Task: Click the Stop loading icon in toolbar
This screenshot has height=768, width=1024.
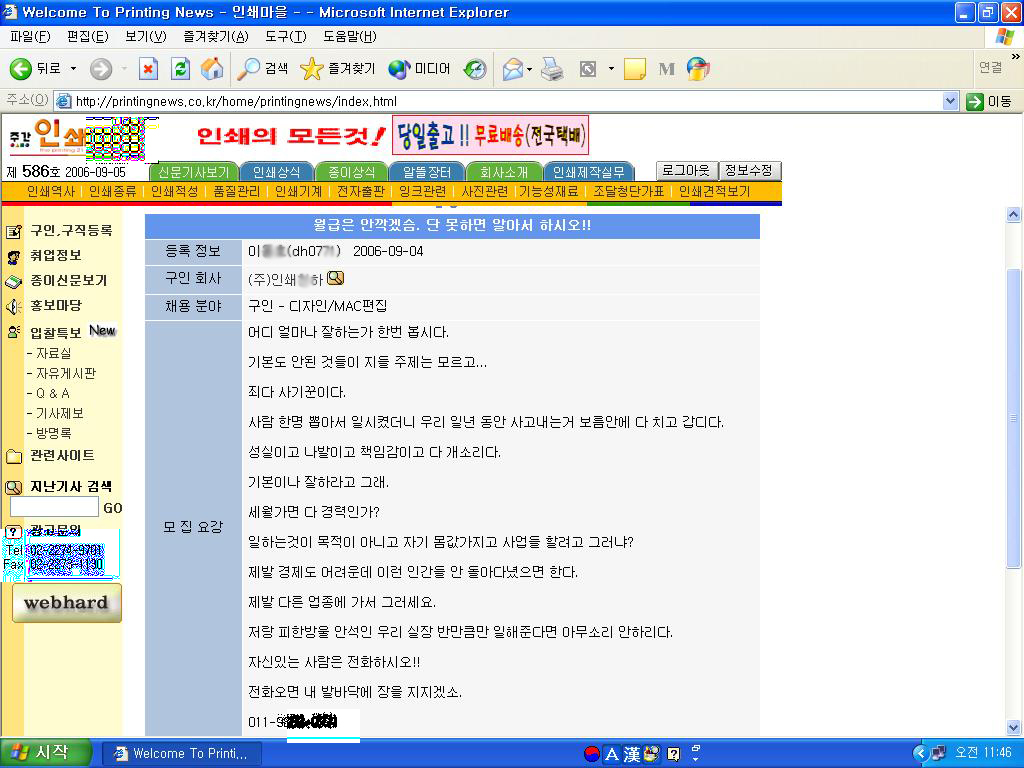Action: pyautogui.click(x=148, y=69)
